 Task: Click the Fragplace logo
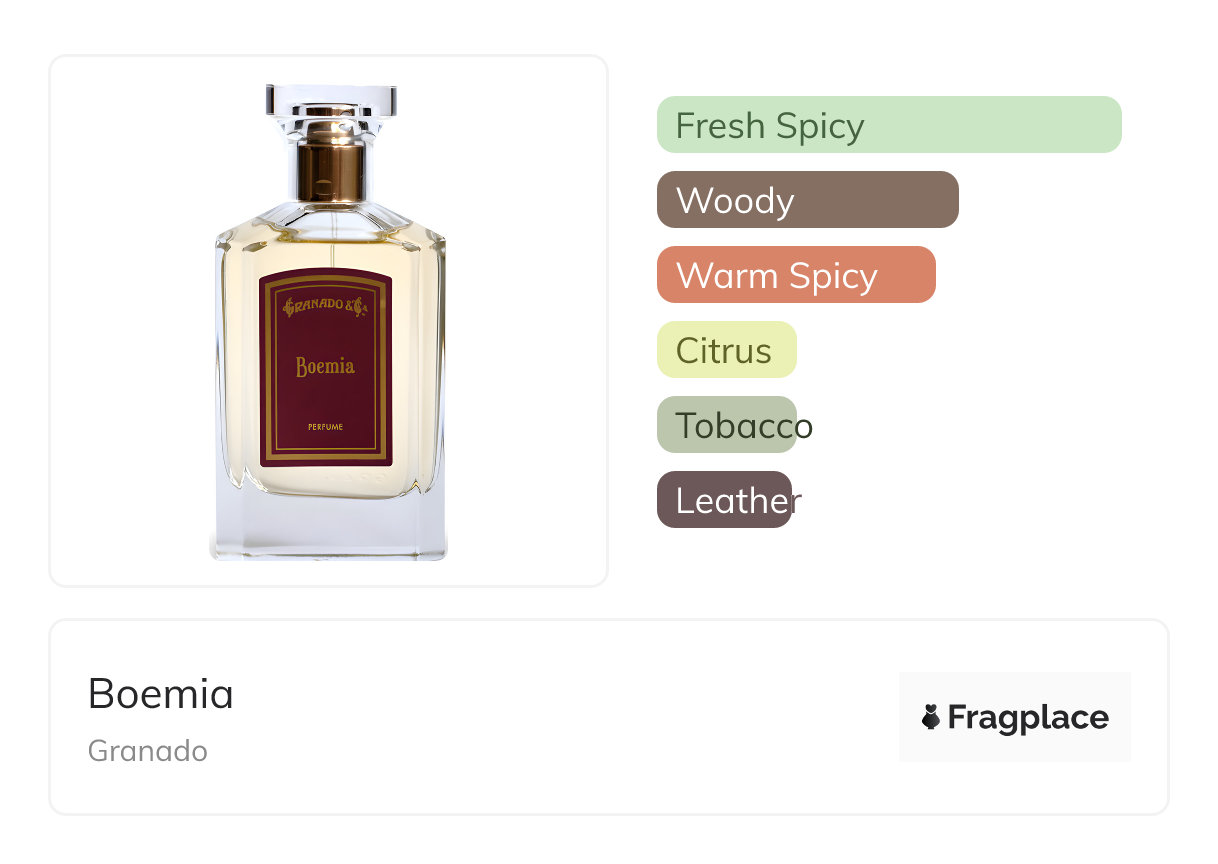[x=1015, y=717]
